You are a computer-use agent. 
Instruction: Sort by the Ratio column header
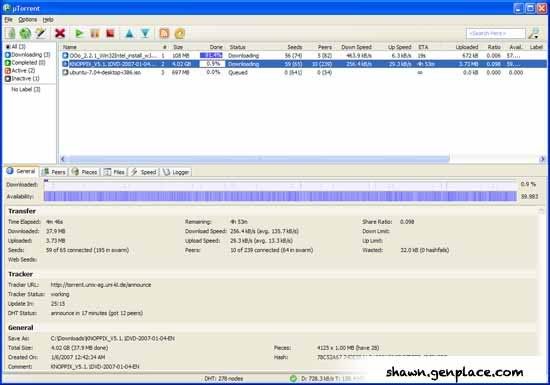click(x=493, y=47)
